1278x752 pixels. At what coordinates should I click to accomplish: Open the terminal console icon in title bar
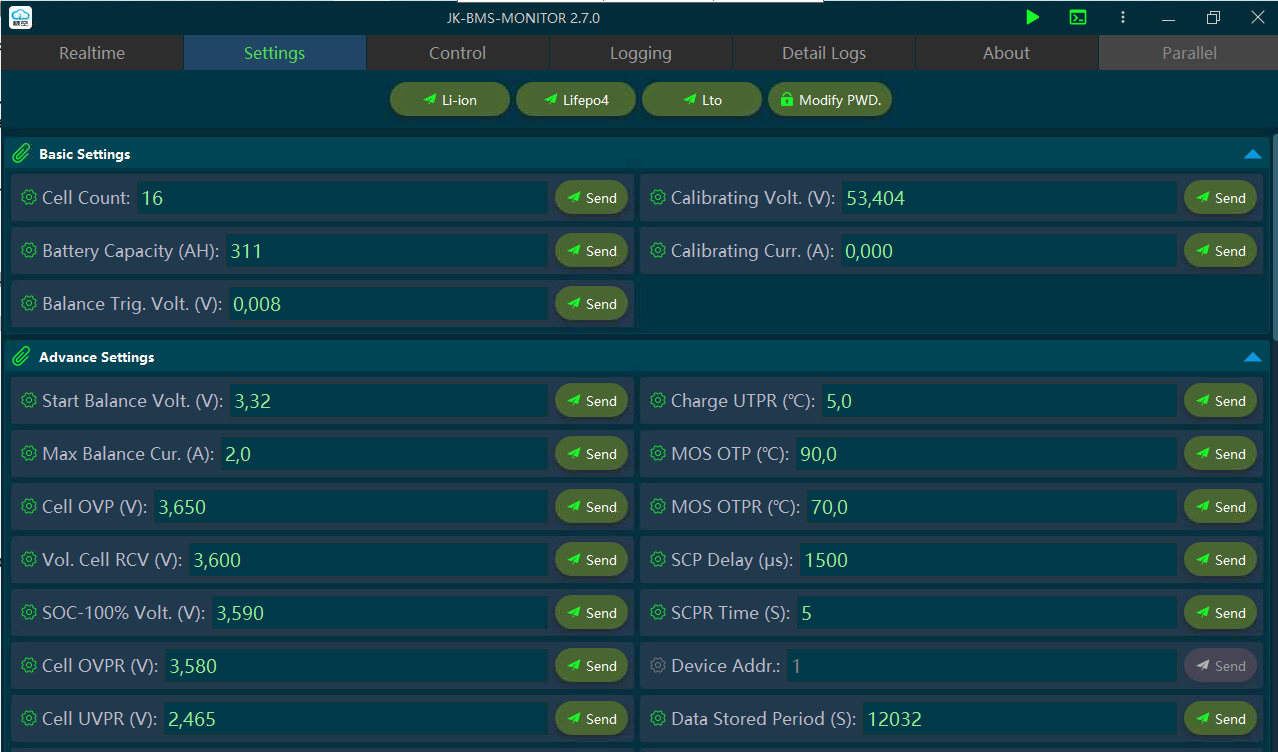coord(1078,17)
